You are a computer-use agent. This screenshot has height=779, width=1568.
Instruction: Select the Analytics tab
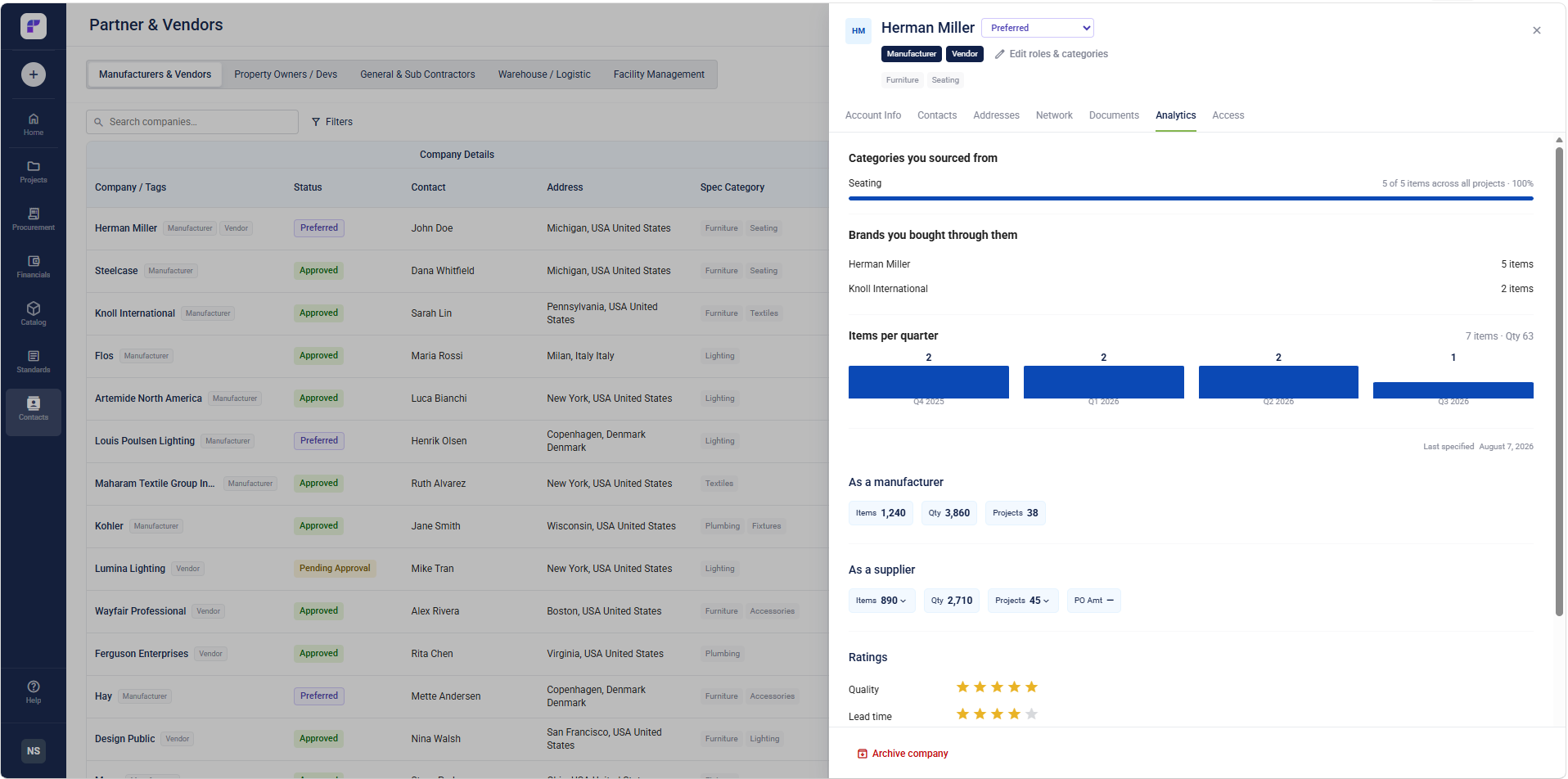[1176, 115]
